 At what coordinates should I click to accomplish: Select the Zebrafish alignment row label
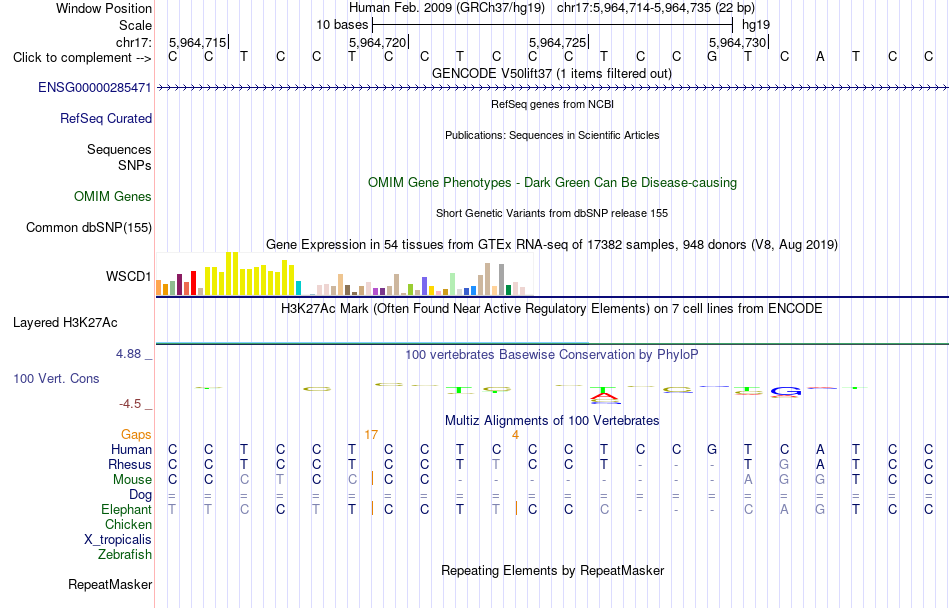click(x=125, y=555)
